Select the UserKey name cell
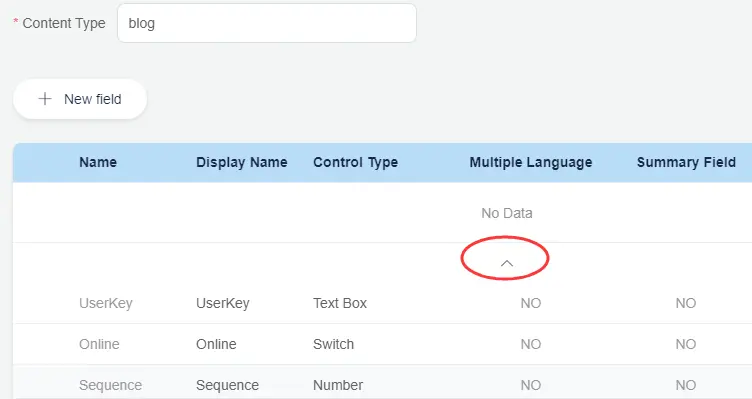This screenshot has width=752, height=399. (x=106, y=303)
